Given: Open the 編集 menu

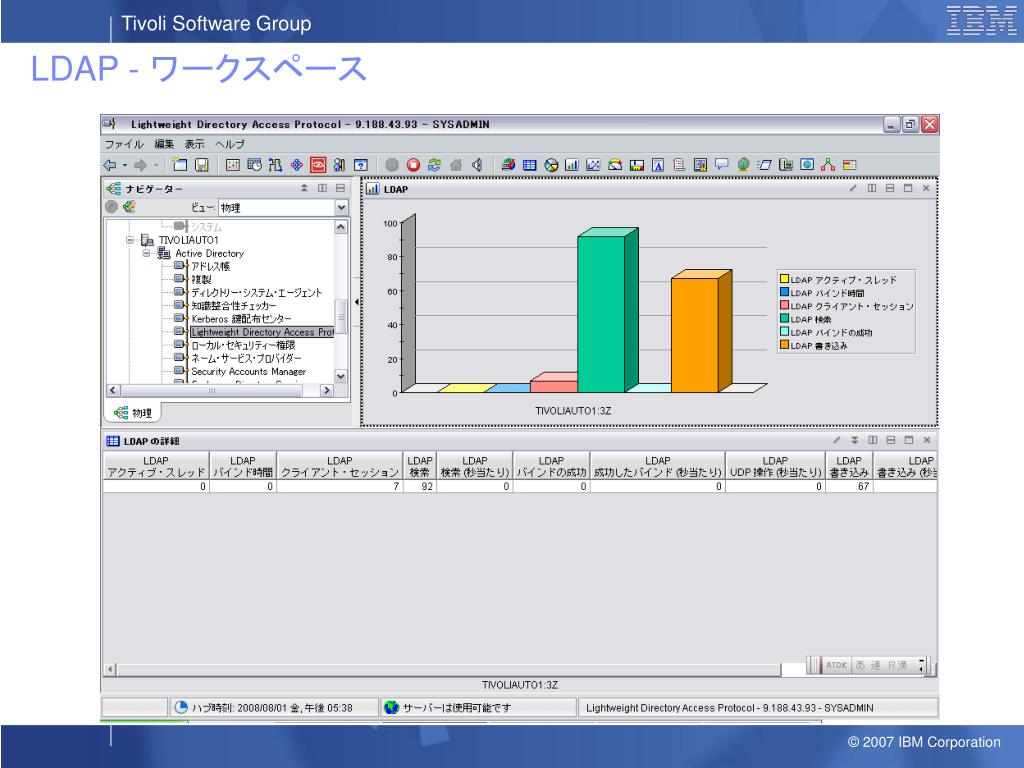Looking at the screenshot, I should point(165,144).
